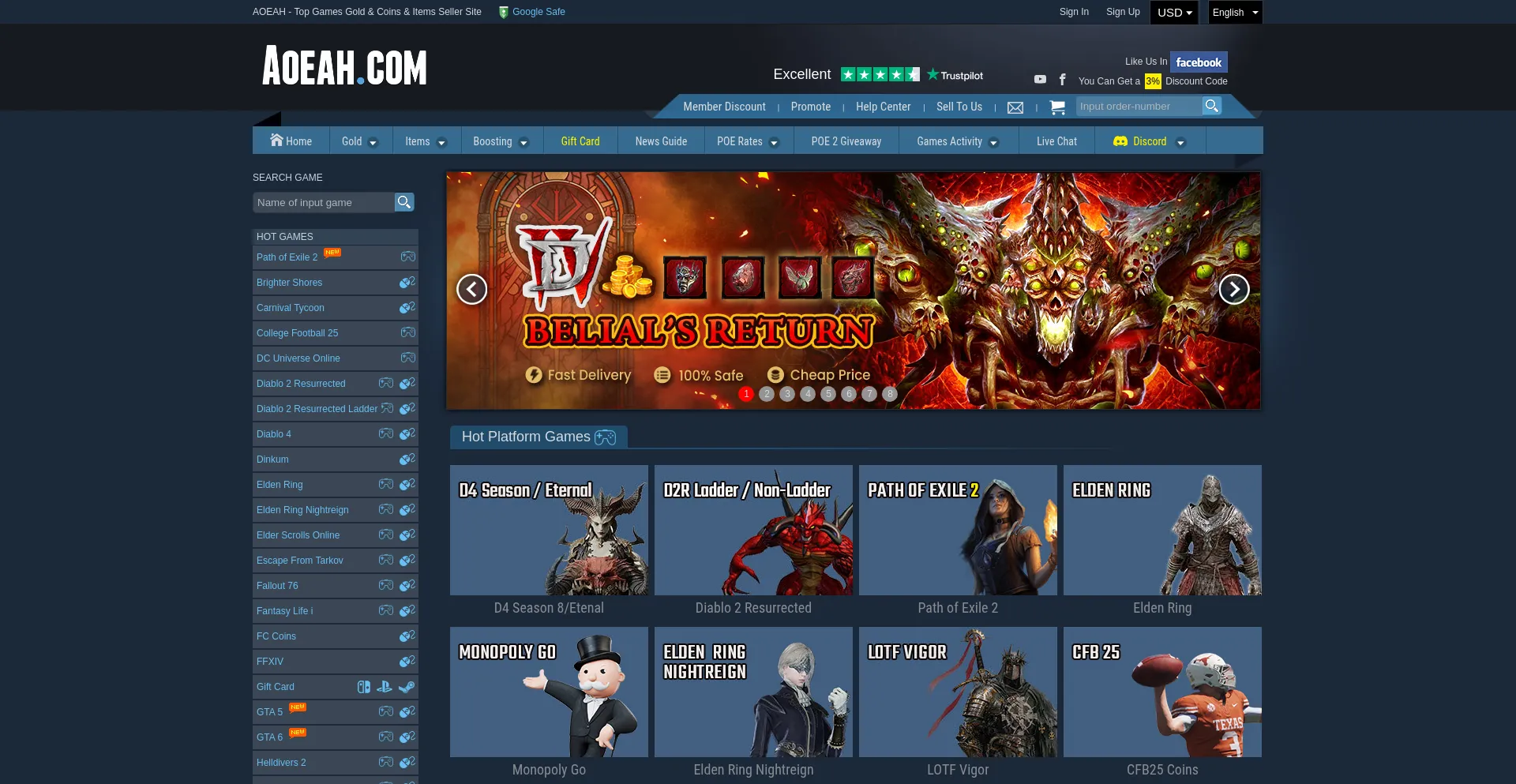Open the Help Center link
1516x784 pixels.
[883, 107]
